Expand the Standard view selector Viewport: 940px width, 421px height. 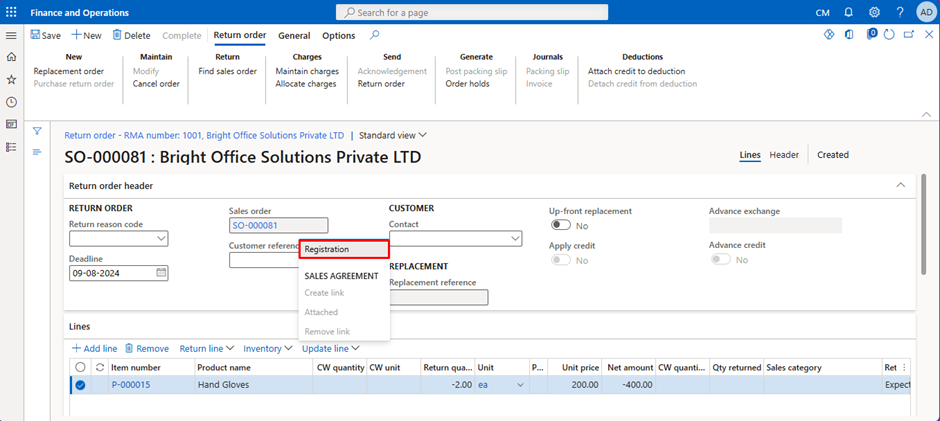(393, 136)
